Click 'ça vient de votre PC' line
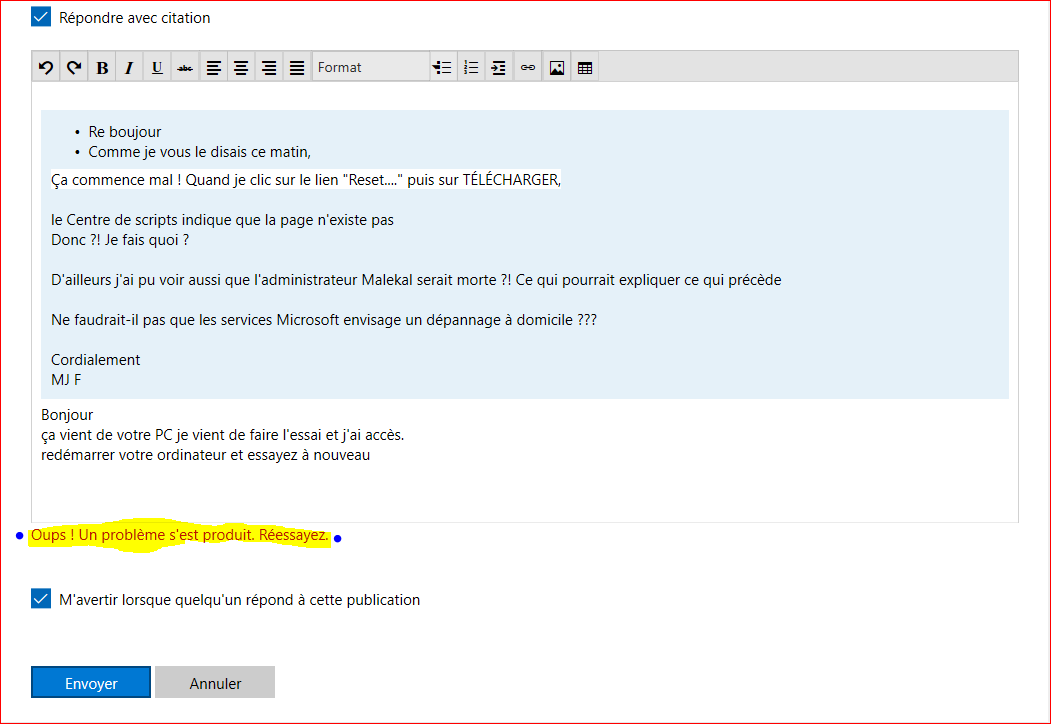This screenshot has width=1051, height=724. coord(223,435)
